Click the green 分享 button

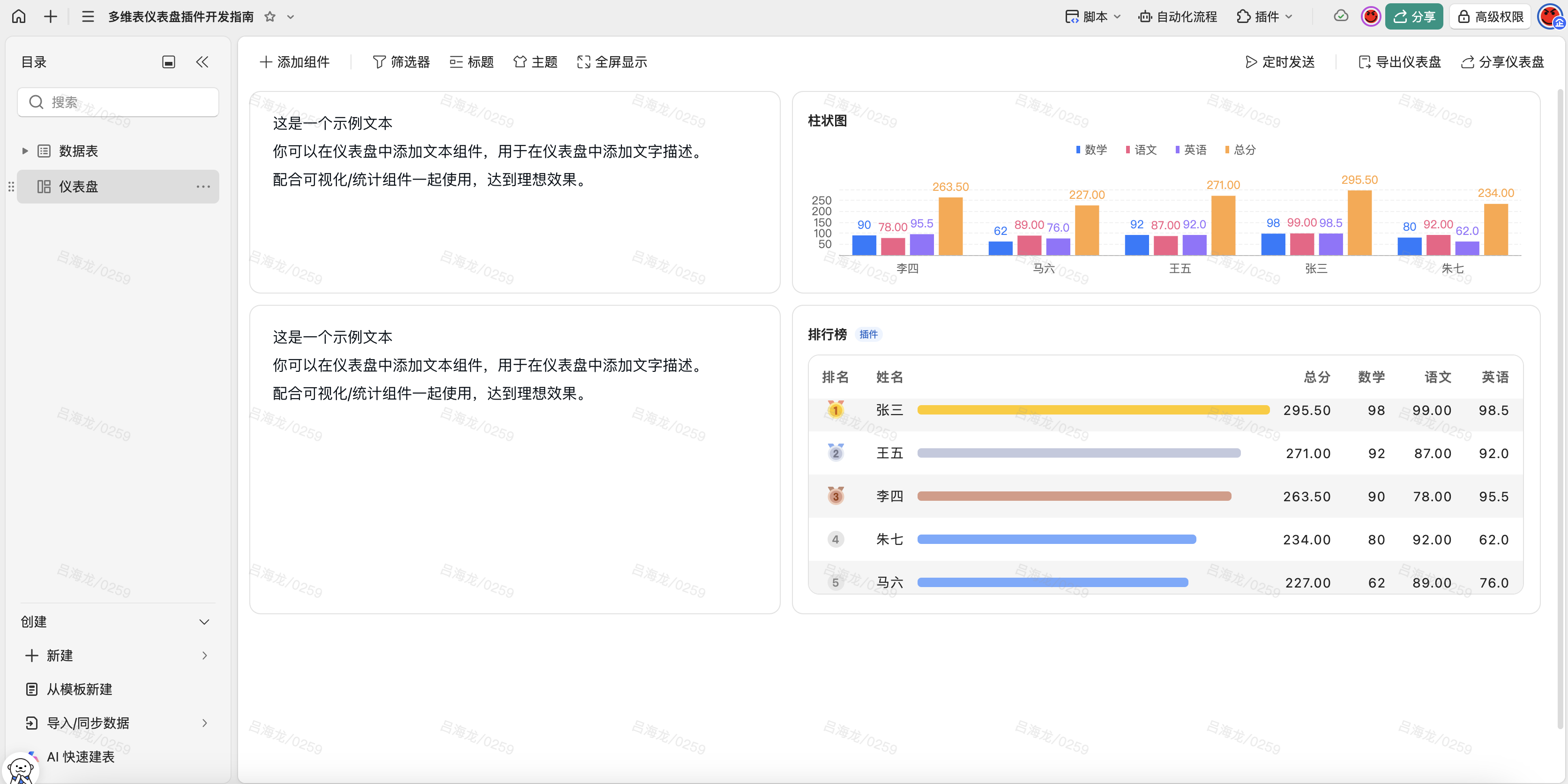(x=1413, y=16)
